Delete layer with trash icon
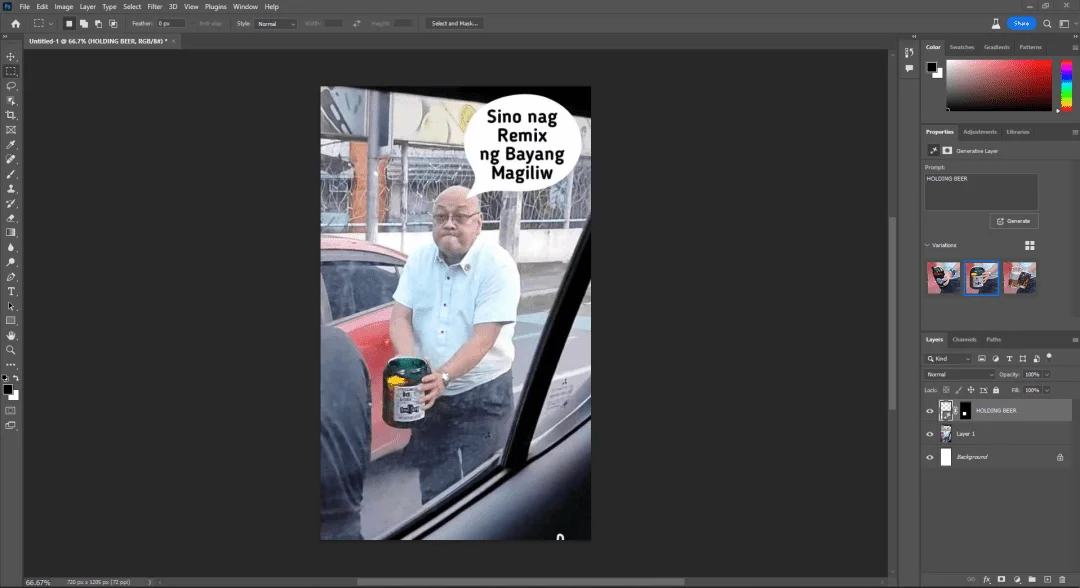 click(1062, 580)
